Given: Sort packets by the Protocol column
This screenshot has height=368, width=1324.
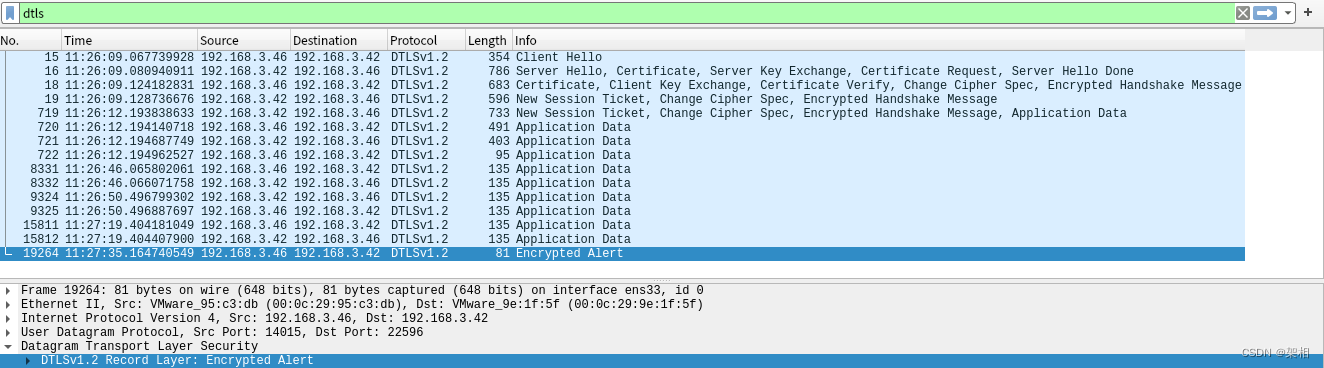Looking at the screenshot, I should 426,40.
